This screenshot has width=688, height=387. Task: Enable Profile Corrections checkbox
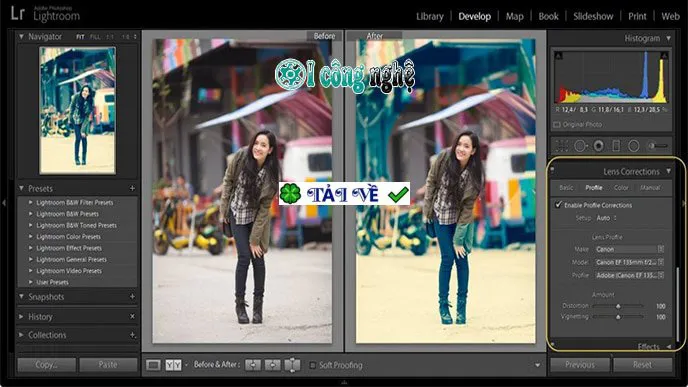pos(558,204)
